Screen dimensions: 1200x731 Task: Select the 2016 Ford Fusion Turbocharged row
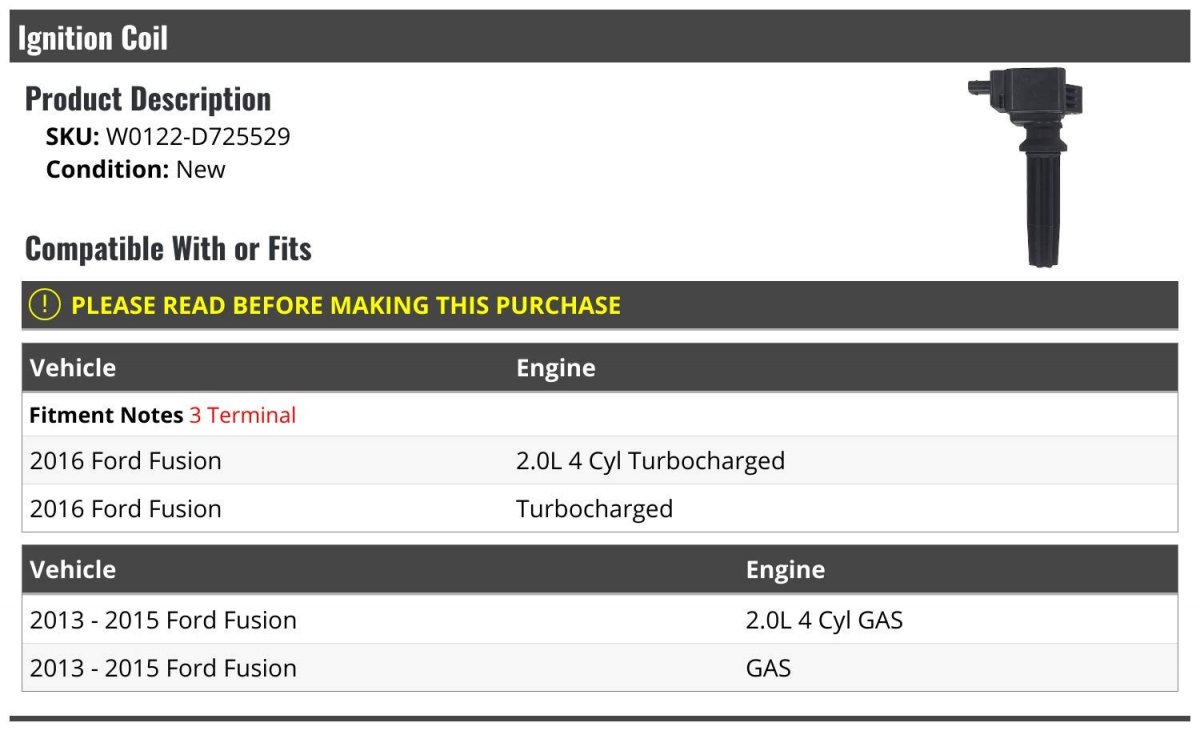tap(600, 509)
